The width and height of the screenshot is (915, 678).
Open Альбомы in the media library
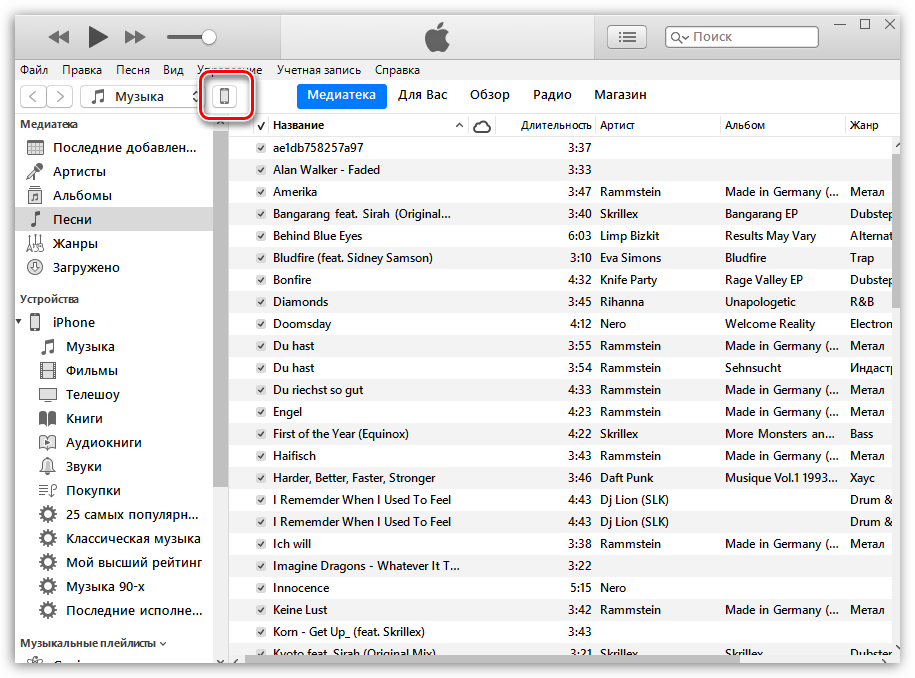82,196
